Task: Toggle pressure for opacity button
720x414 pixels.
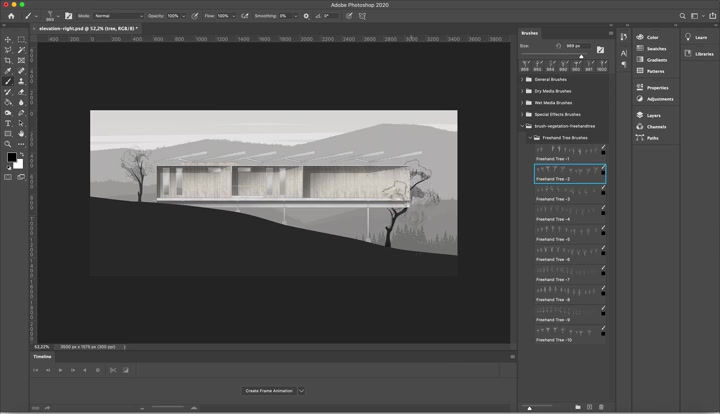Action: [x=195, y=17]
